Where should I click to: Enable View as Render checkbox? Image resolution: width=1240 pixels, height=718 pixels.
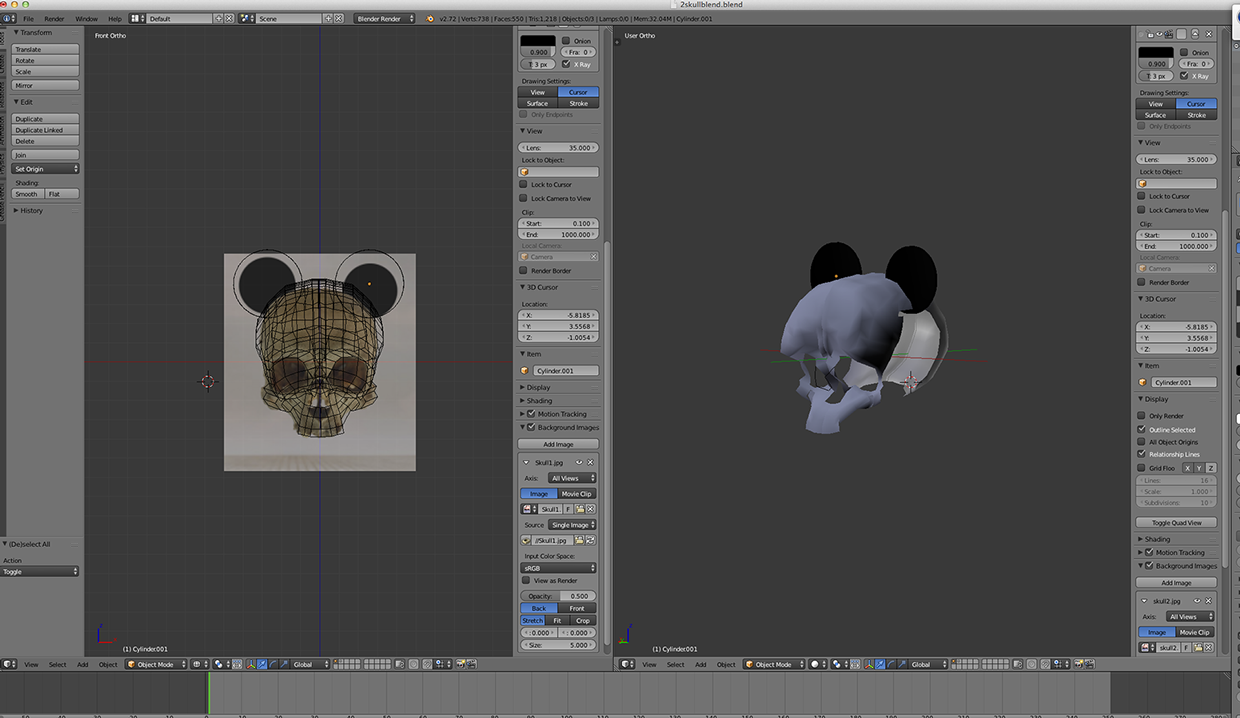[x=526, y=580]
